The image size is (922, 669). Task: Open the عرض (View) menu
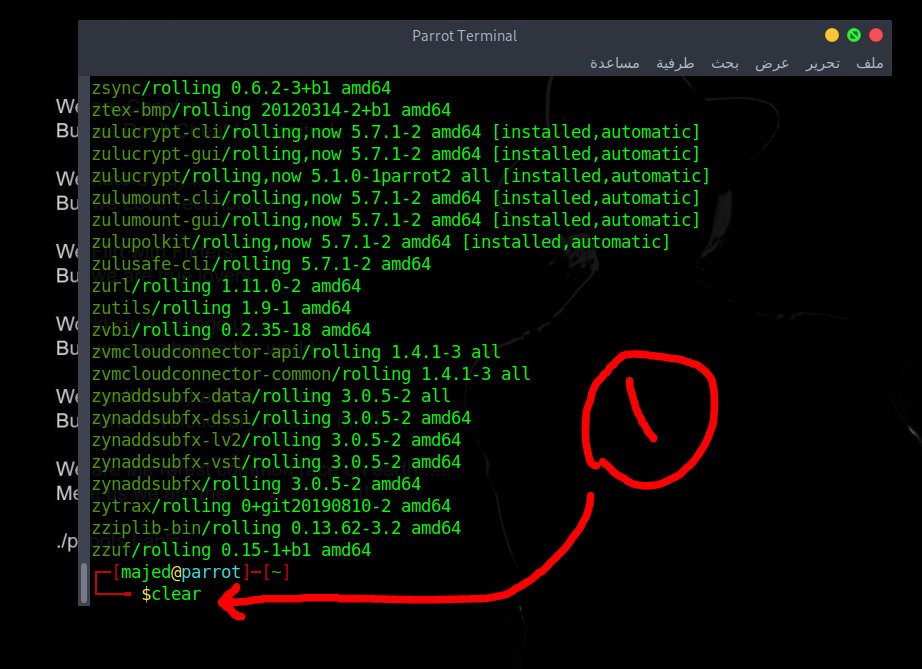click(x=772, y=63)
